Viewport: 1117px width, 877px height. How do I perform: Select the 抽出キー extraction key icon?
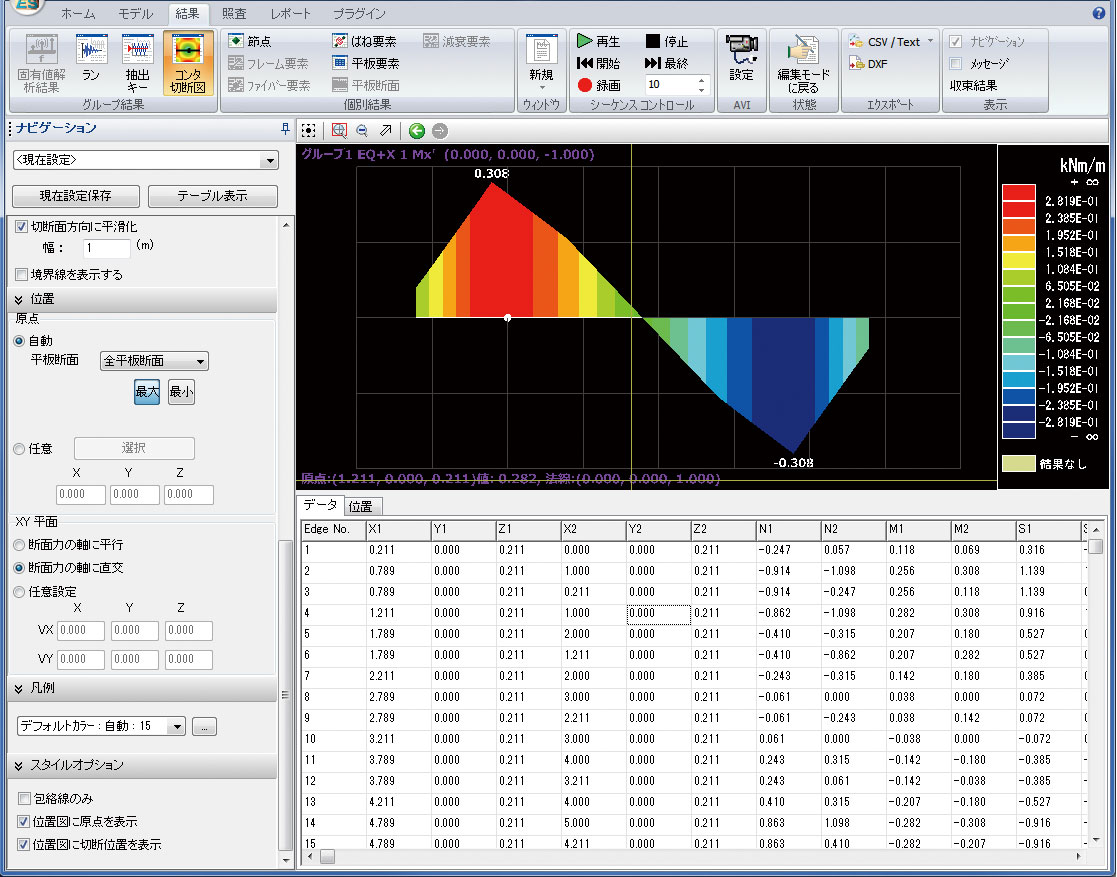coord(138,62)
